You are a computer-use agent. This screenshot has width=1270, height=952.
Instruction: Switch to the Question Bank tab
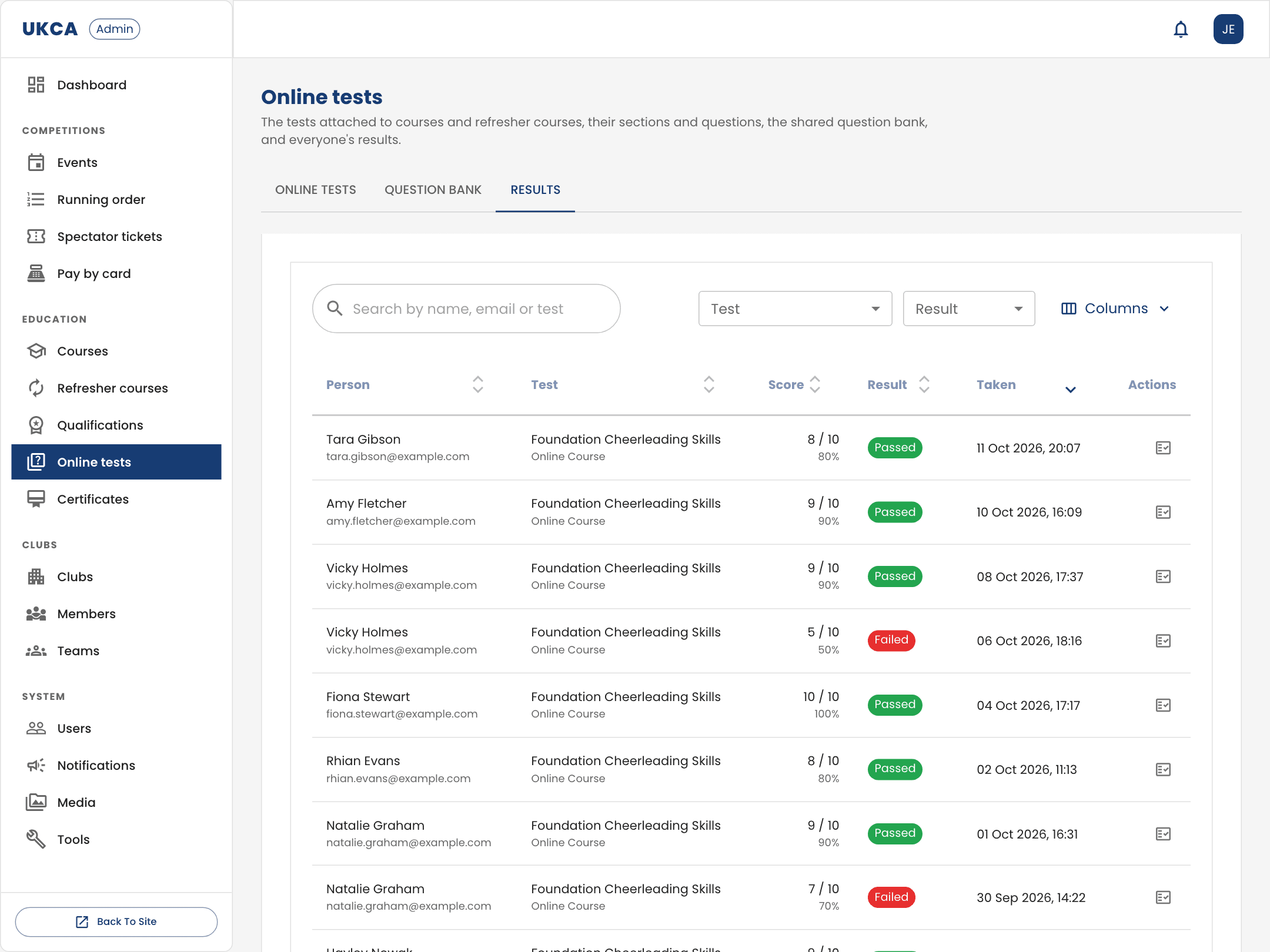coord(433,190)
